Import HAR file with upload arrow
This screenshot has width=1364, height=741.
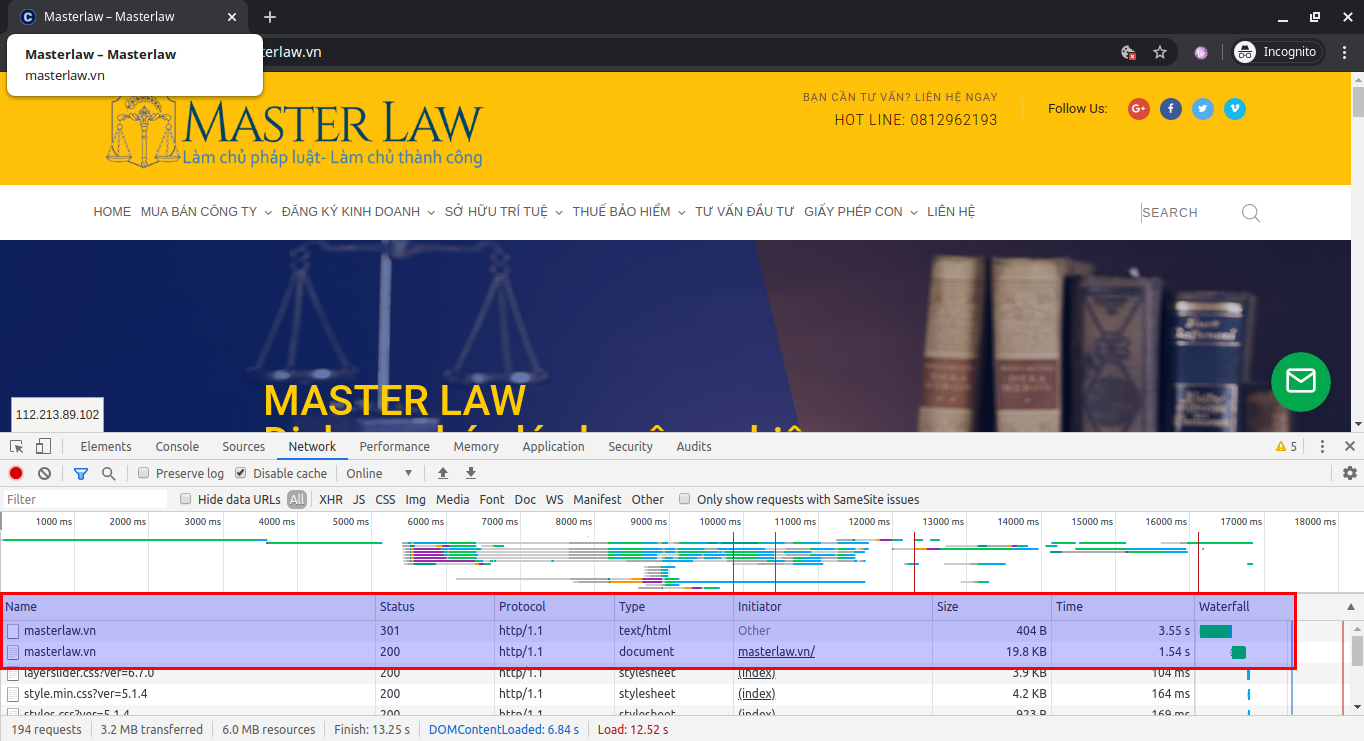[x=443, y=473]
